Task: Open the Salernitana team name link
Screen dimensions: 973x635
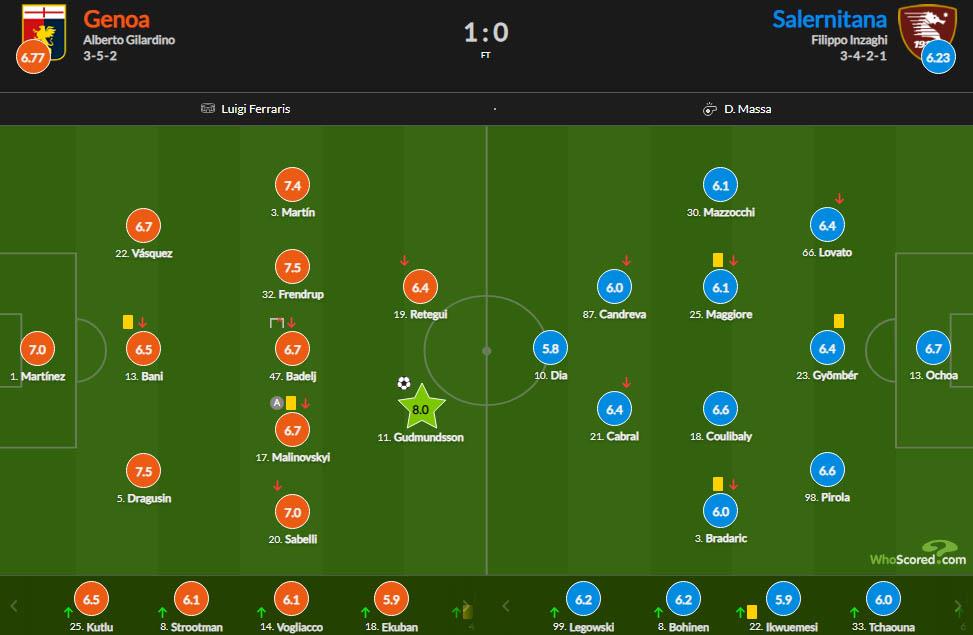Action: click(x=829, y=19)
